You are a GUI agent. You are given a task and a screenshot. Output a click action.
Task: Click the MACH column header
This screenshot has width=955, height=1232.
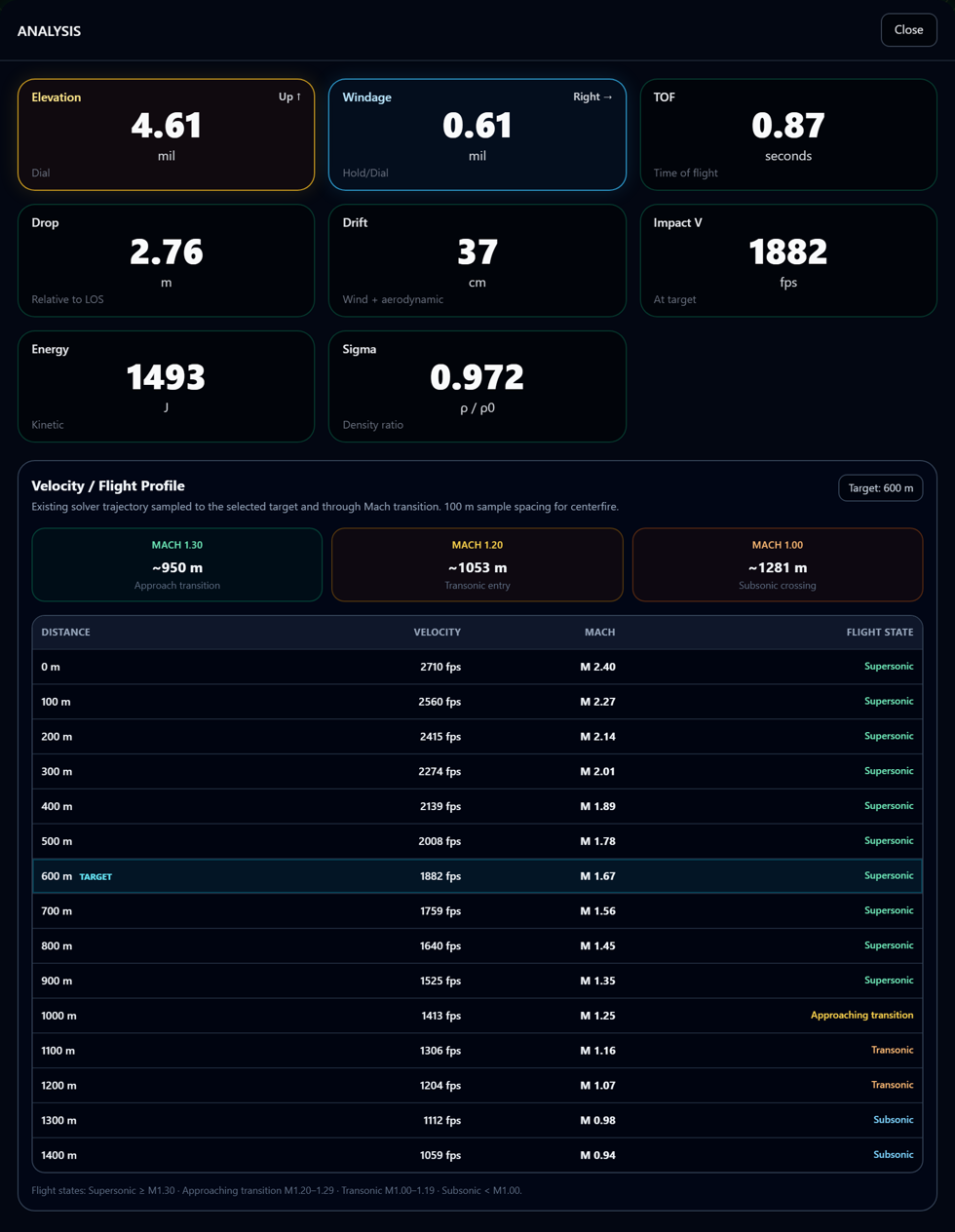coord(599,633)
